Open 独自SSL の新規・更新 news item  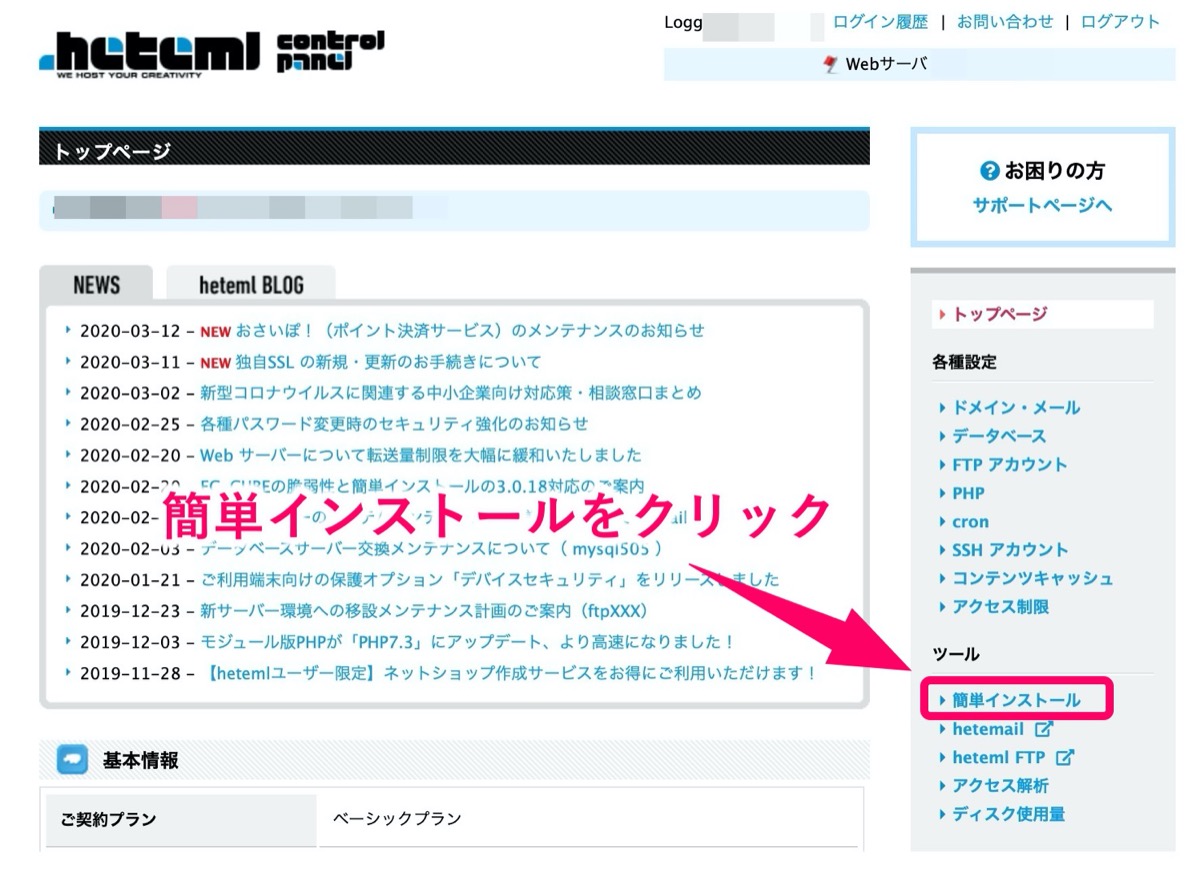386,362
